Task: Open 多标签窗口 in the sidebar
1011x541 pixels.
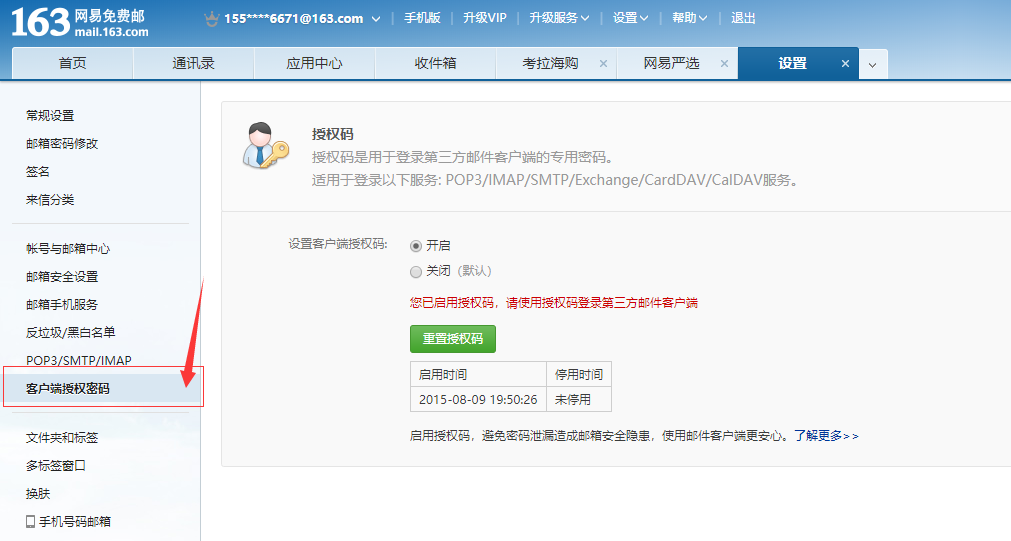Action: pos(56,466)
